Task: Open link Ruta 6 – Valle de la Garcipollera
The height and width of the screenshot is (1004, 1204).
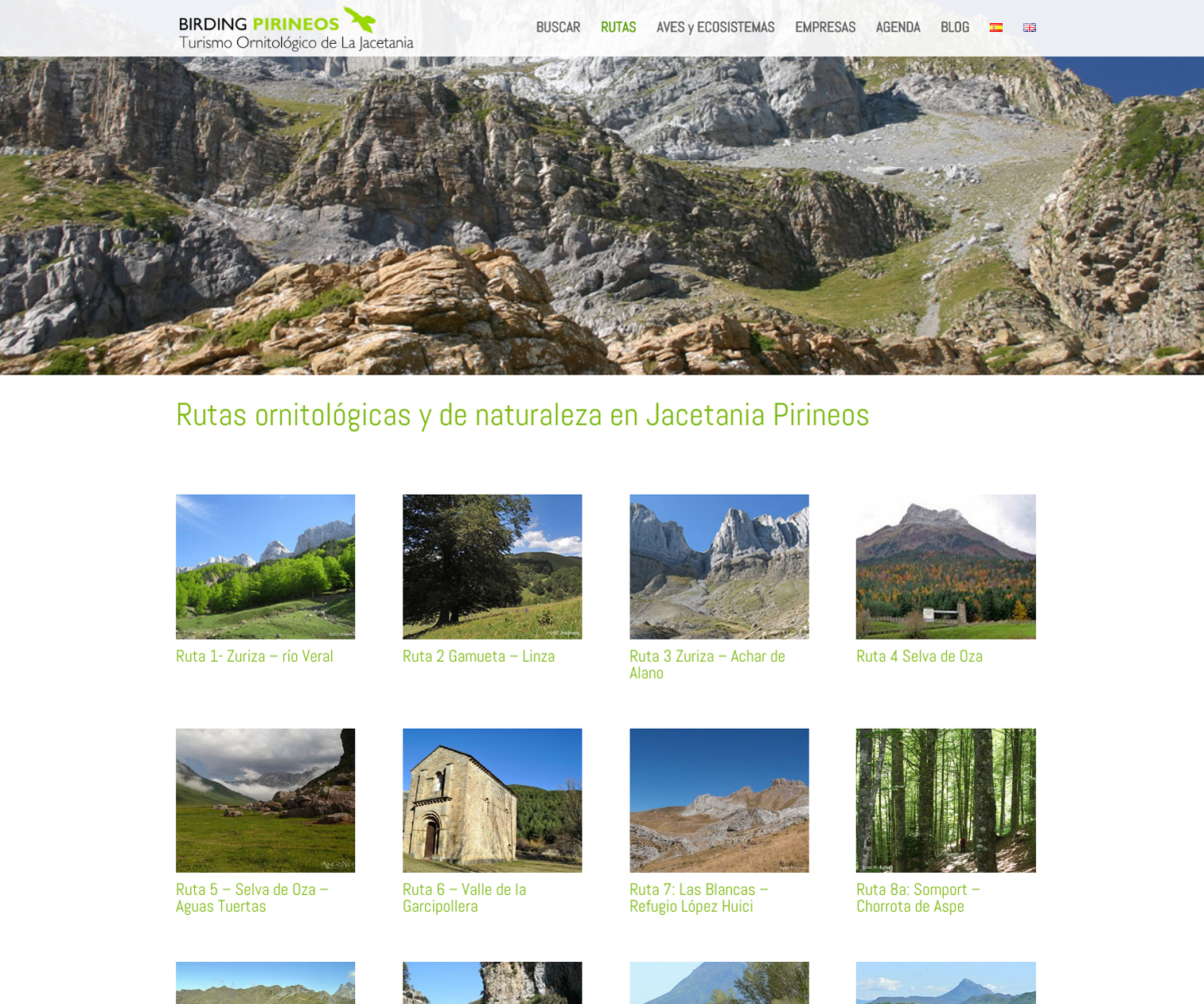Action: point(464,897)
